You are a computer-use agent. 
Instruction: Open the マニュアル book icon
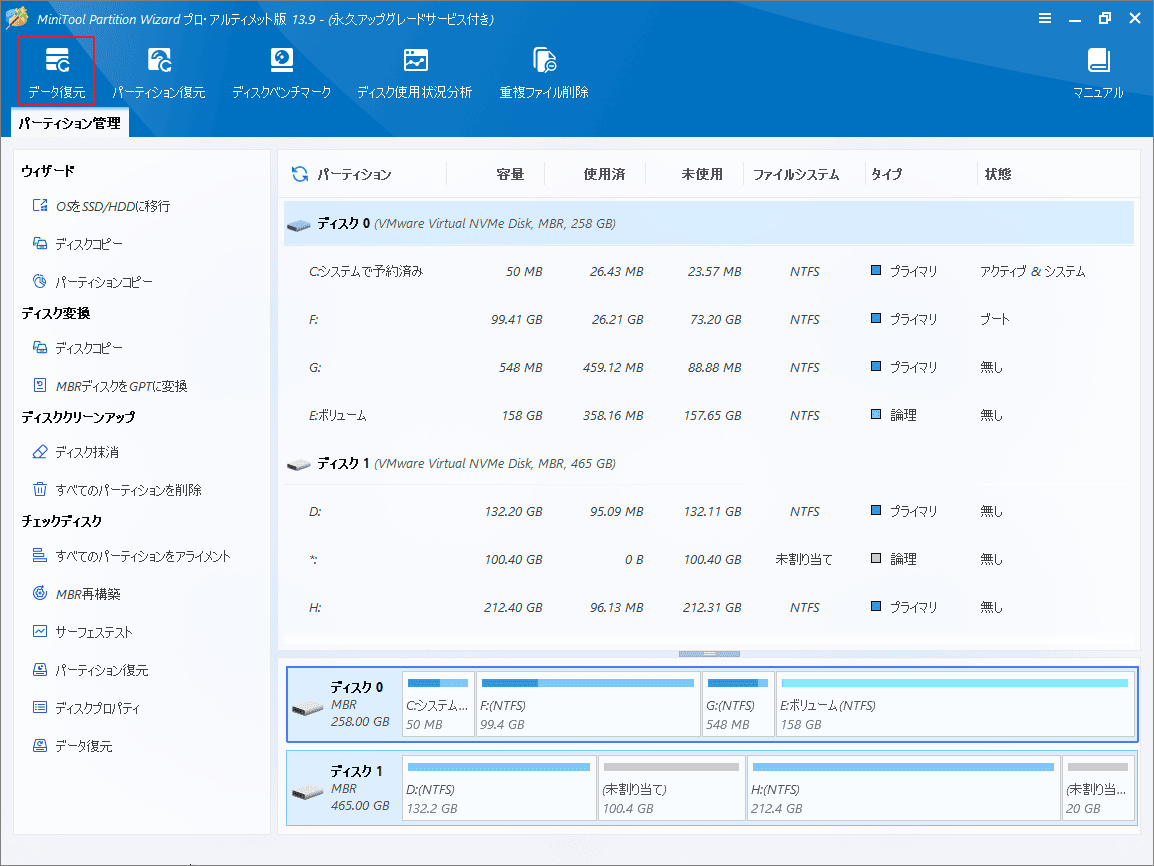pos(1098,61)
